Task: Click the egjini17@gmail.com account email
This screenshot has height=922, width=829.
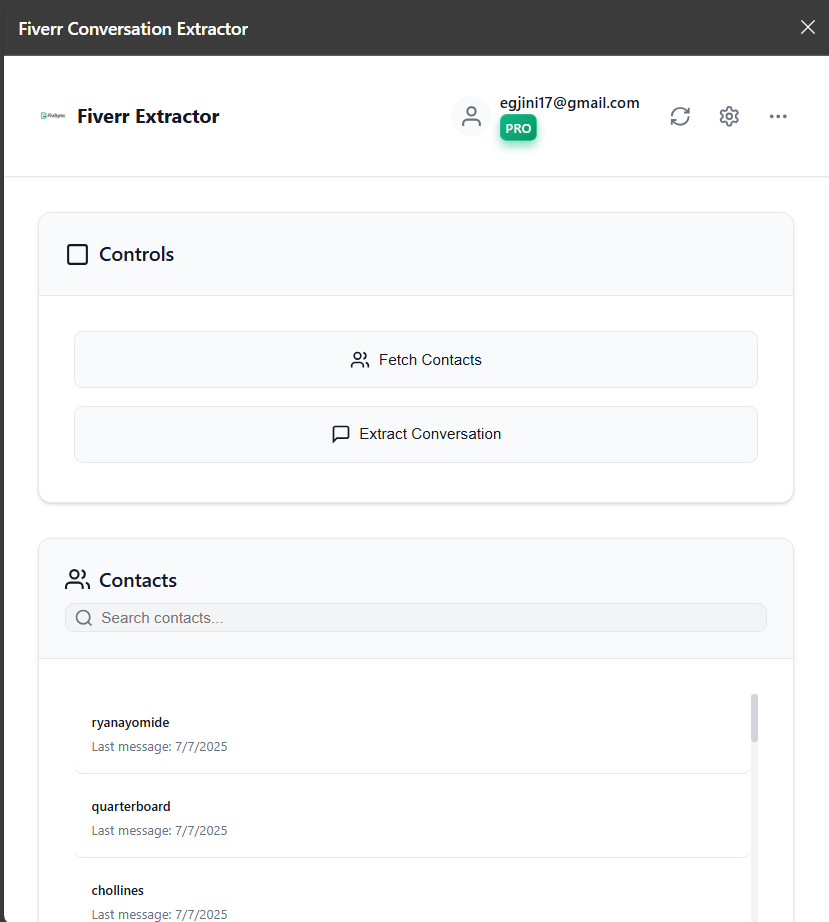Action: [x=570, y=103]
